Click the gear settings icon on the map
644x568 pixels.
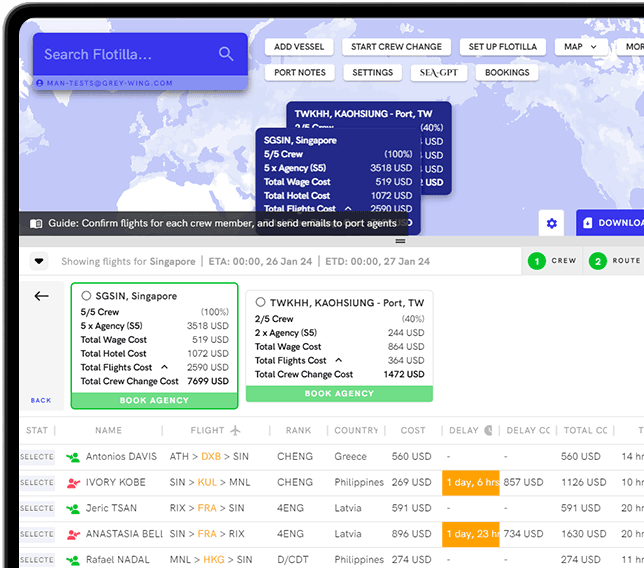552,223
